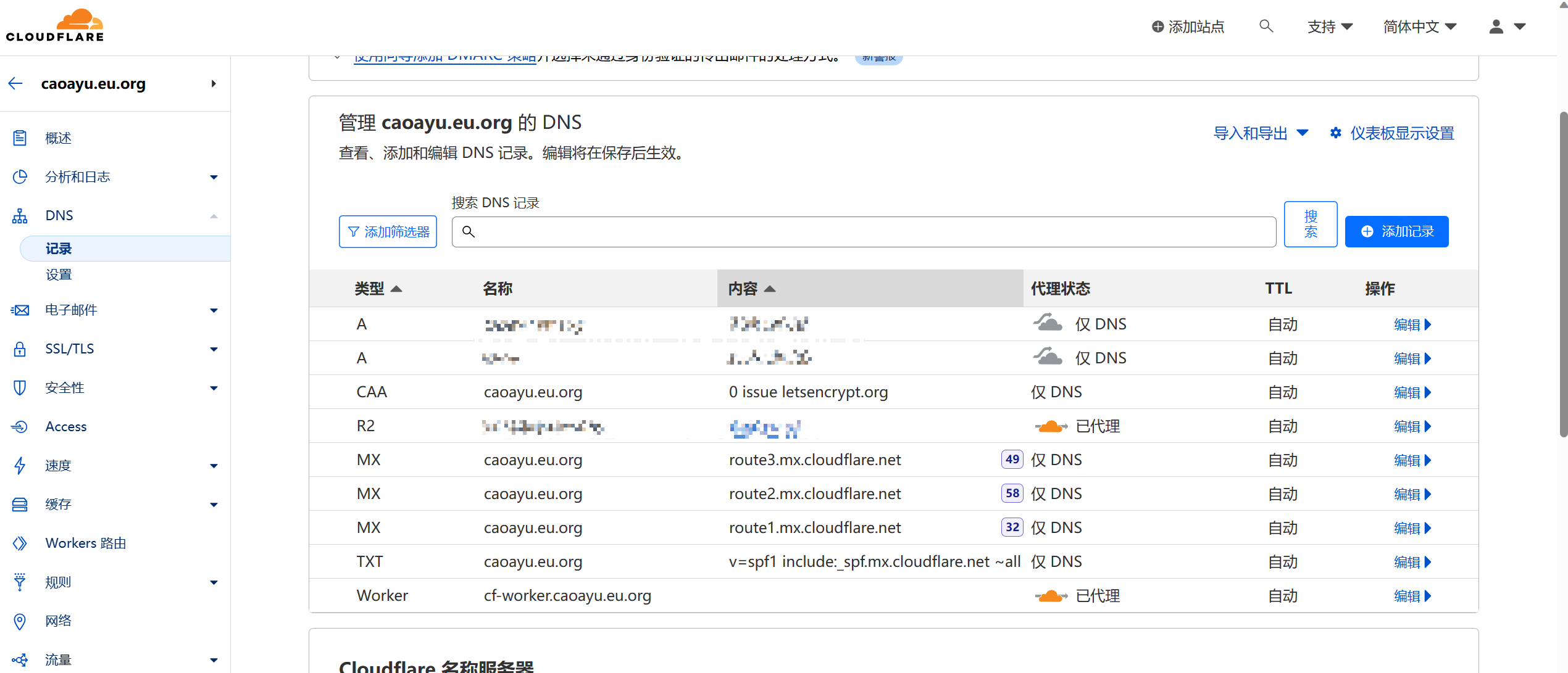1568x673 pixels.
Task: Select 记录 under DNS in sidebar
Action: (x=125, y=249)
